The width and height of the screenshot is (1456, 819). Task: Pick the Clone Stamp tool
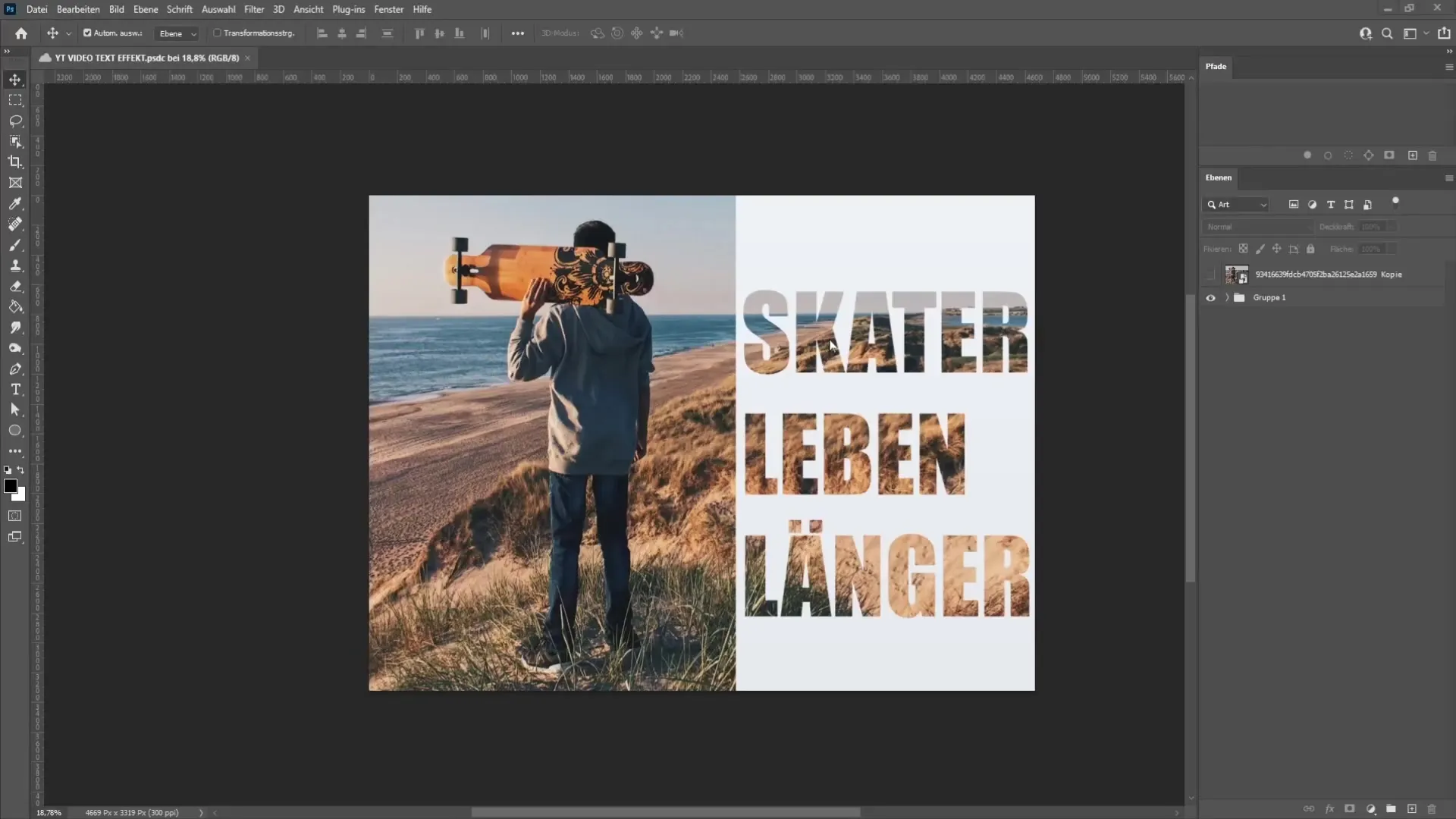coord(15,265)
